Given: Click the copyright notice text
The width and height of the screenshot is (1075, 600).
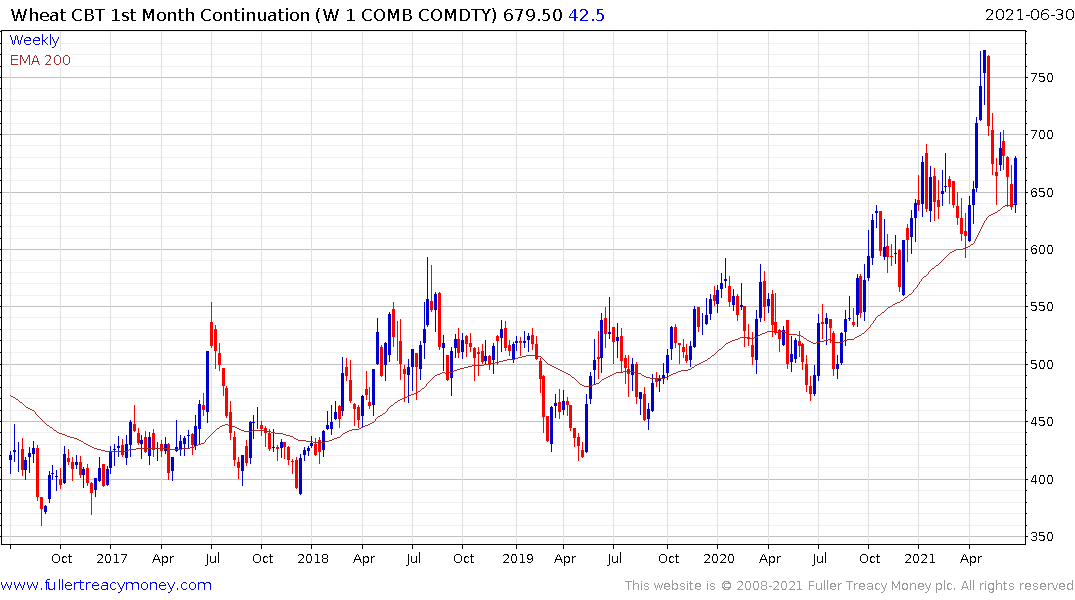Looking at the screenshot, I should pos(849,586).
